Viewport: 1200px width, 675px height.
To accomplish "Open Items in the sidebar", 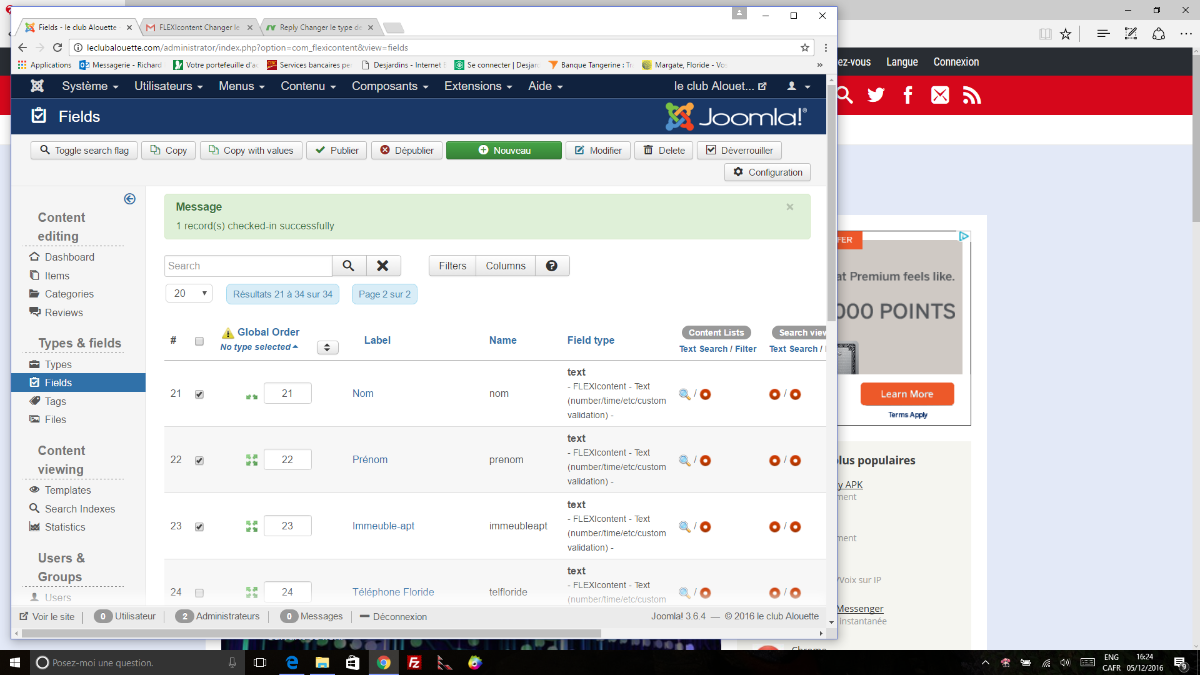I will (57, 276).
